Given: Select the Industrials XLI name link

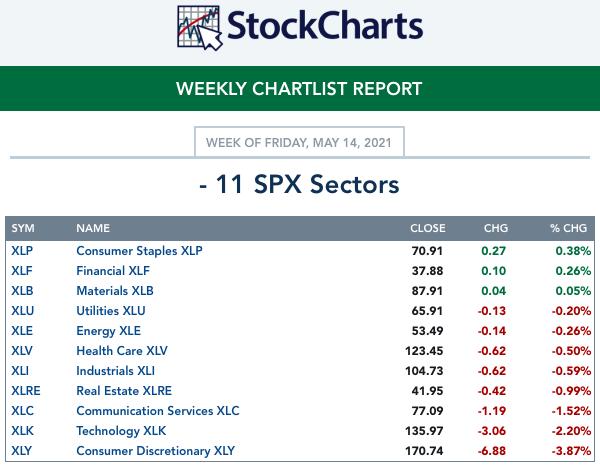Looking at the screenshot, I should coord(116,370).
